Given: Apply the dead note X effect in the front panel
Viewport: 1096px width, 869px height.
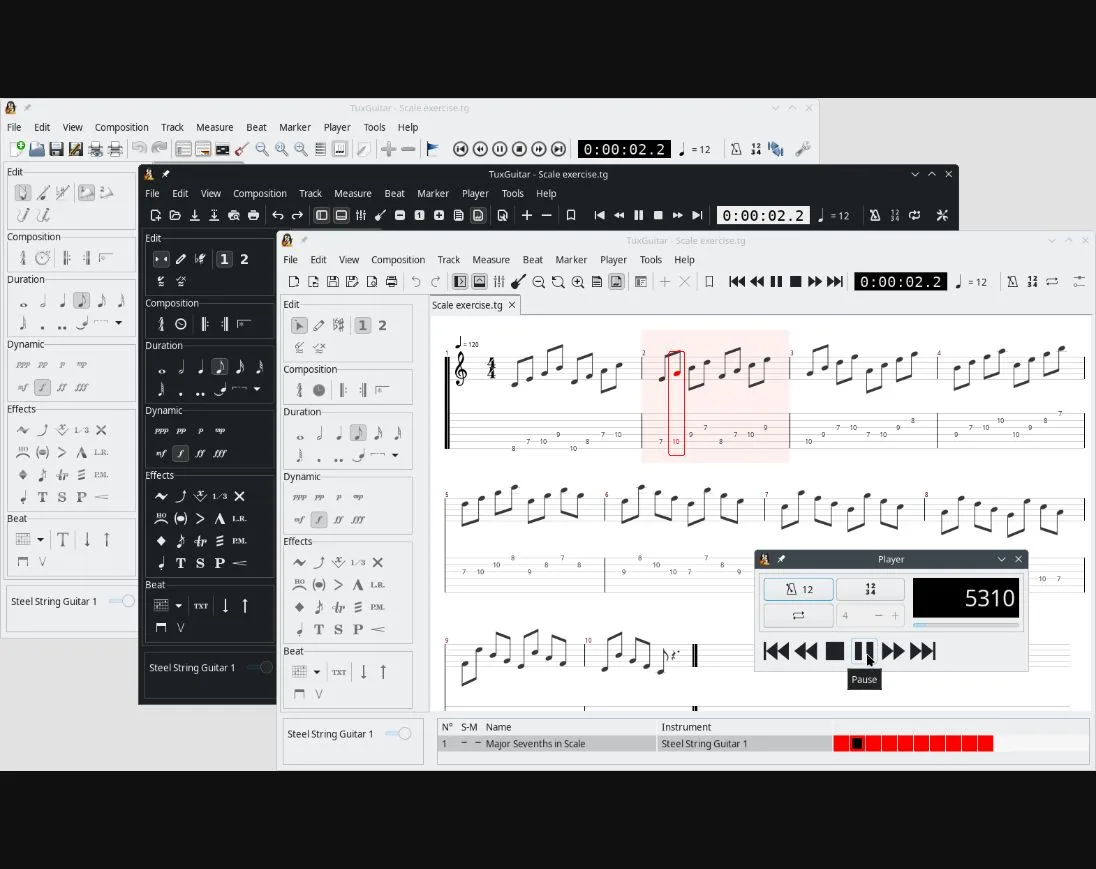Looking at the screenshot, I should pos(377,562).
